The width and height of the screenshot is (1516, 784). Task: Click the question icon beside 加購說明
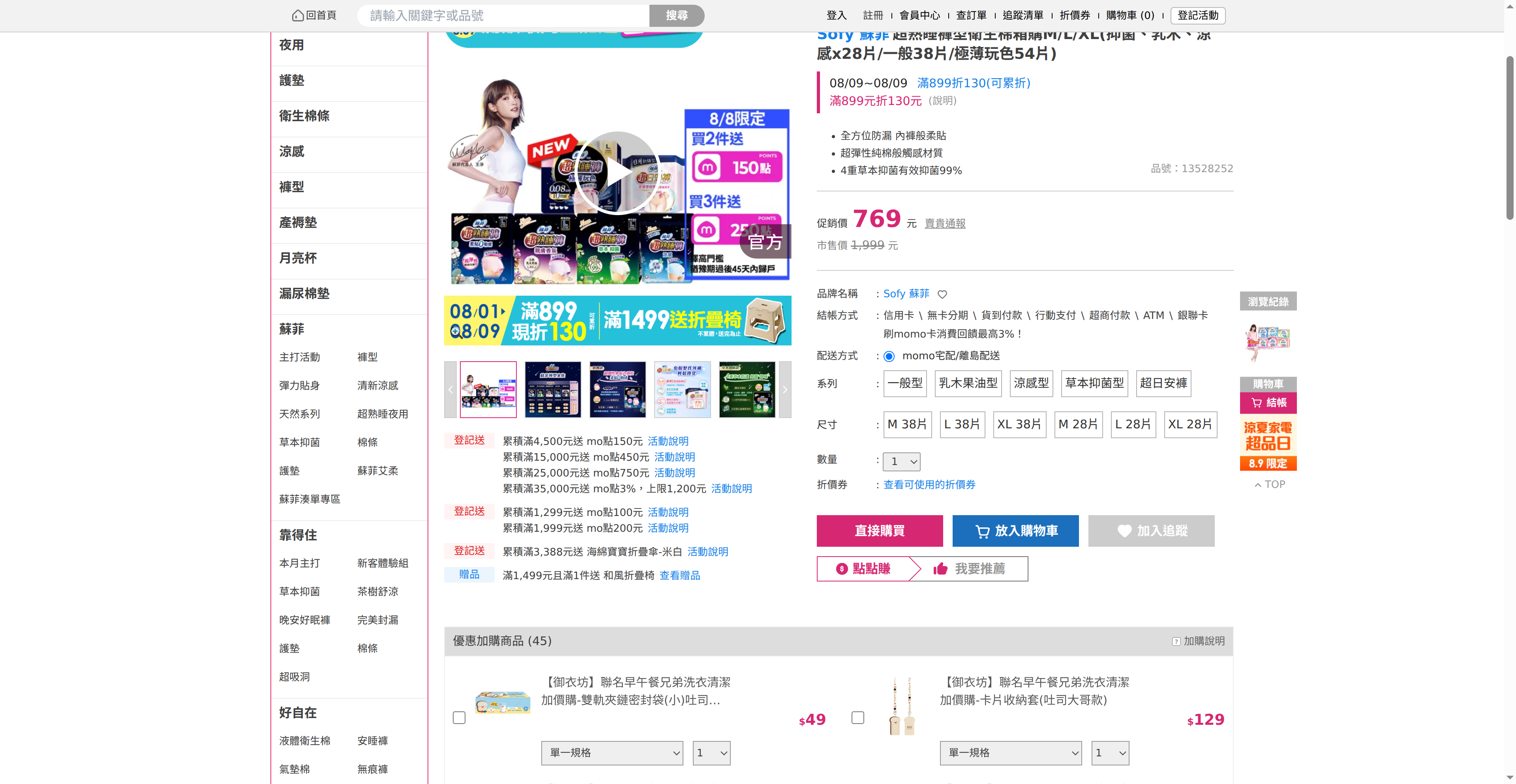pyautogui.click(x=1176, y=641)
